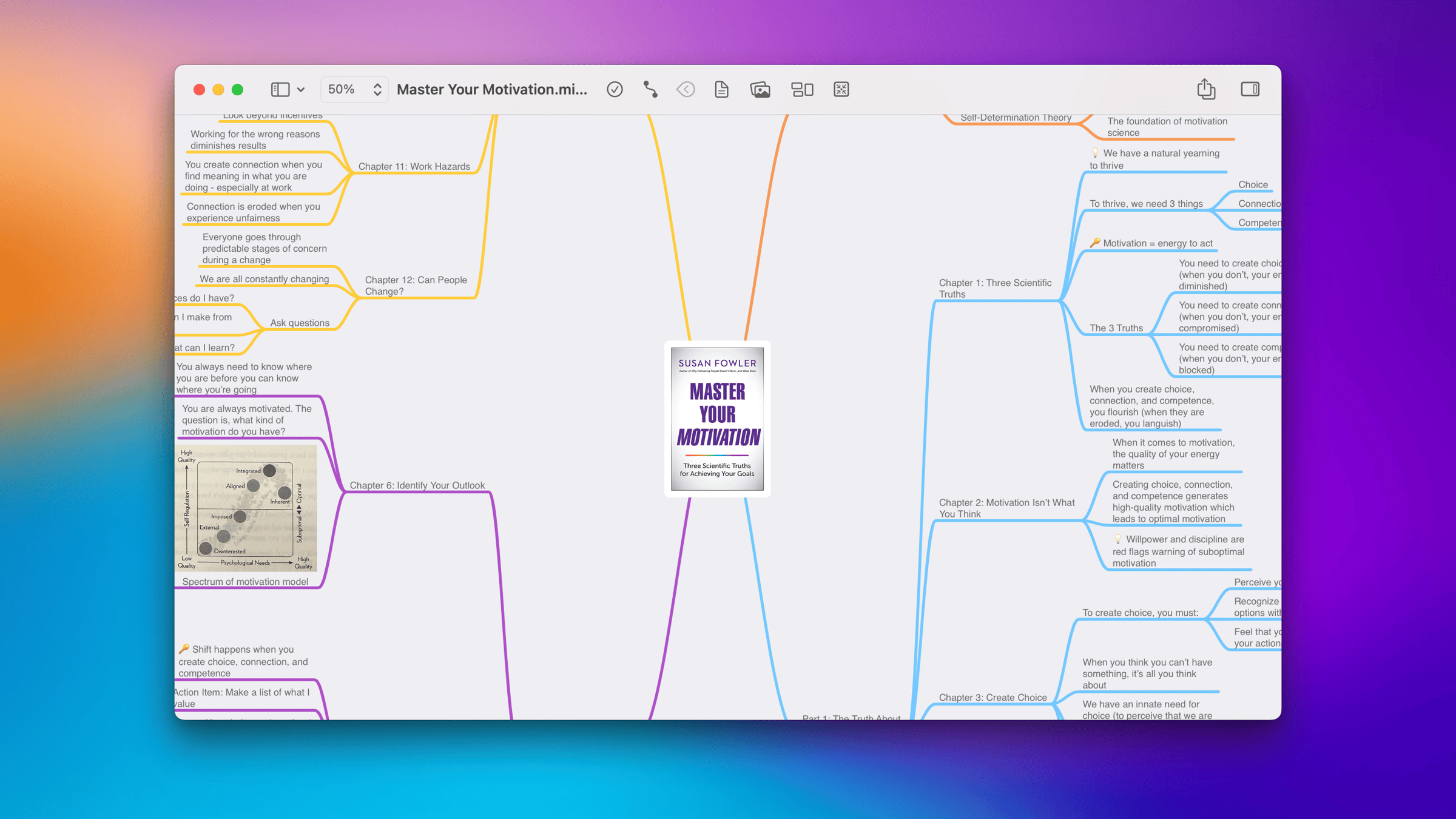The image size is (1456, 819).
Task: Select To create choice, you must: node
Action: point(1141,613)
